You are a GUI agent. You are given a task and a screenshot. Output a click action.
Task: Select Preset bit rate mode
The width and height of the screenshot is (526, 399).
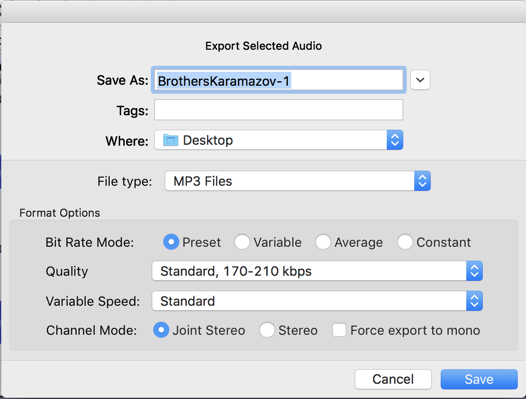point(171,242)
